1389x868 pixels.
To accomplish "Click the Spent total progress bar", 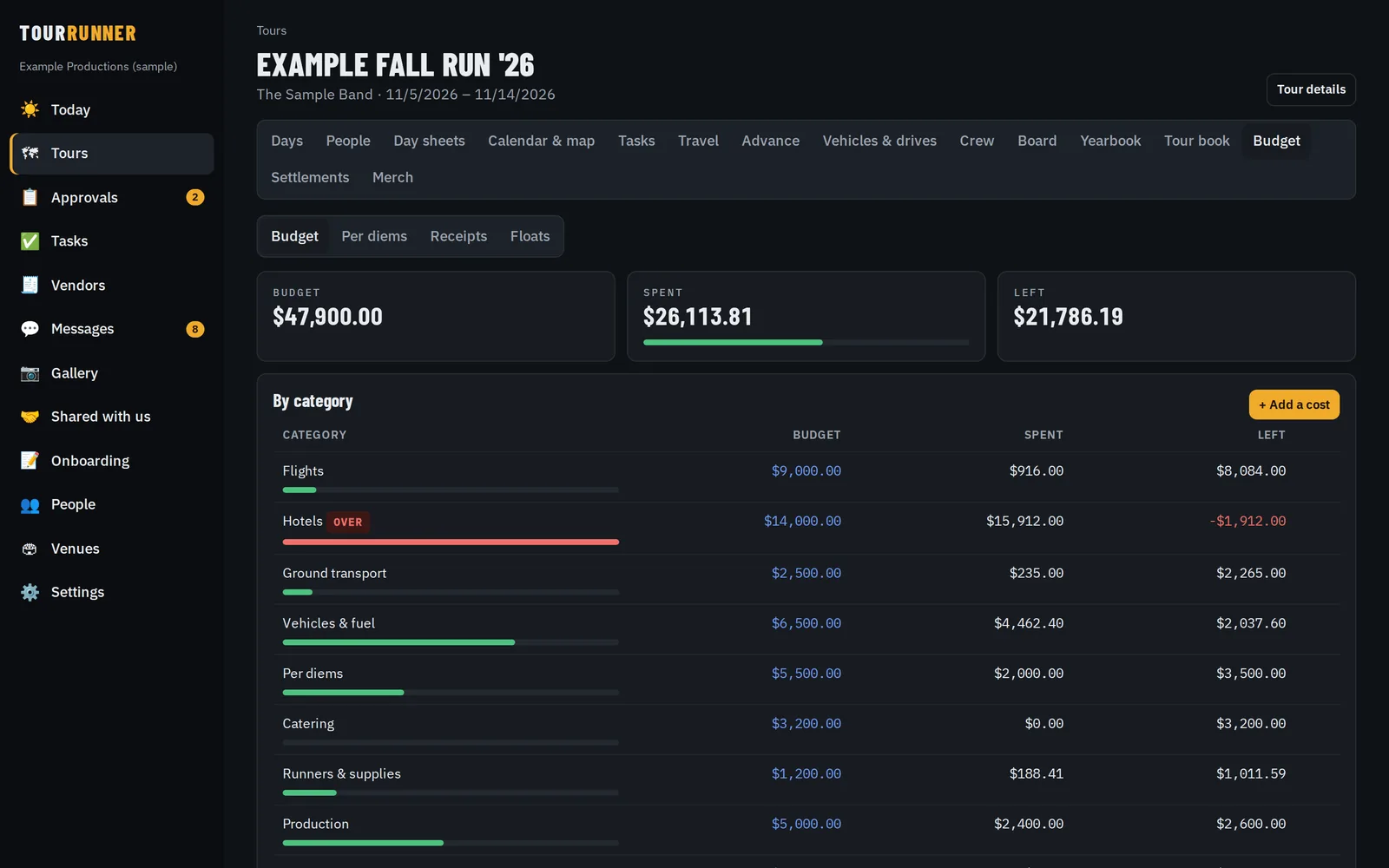I will click(806, 343).
